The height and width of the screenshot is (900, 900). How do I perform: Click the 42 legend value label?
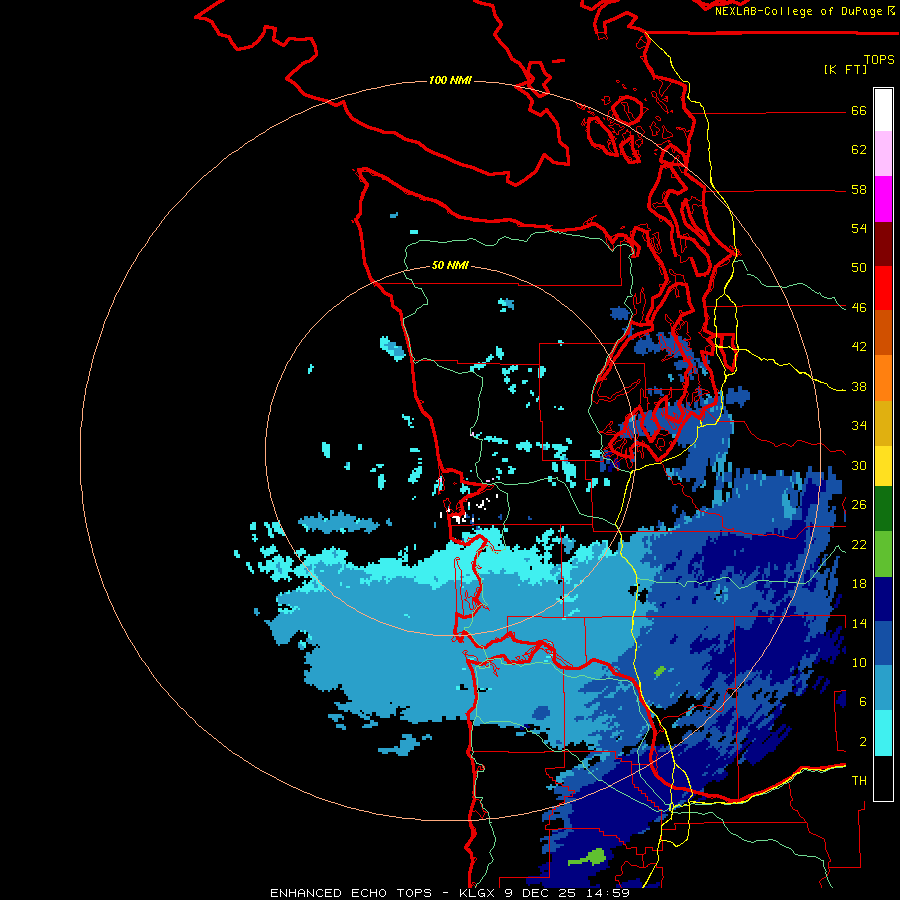(859, 347)
